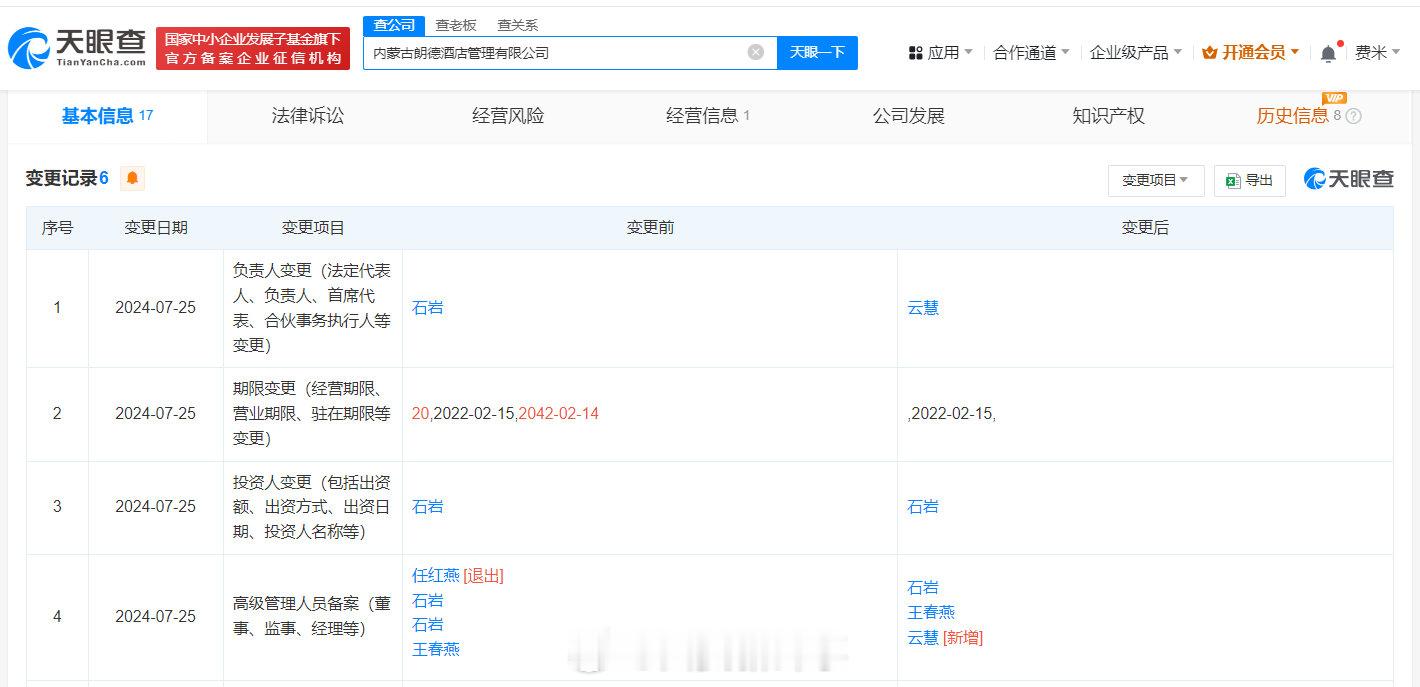
Task: Switch to the 法律诉讼 tab
Action: click(308, 116)
